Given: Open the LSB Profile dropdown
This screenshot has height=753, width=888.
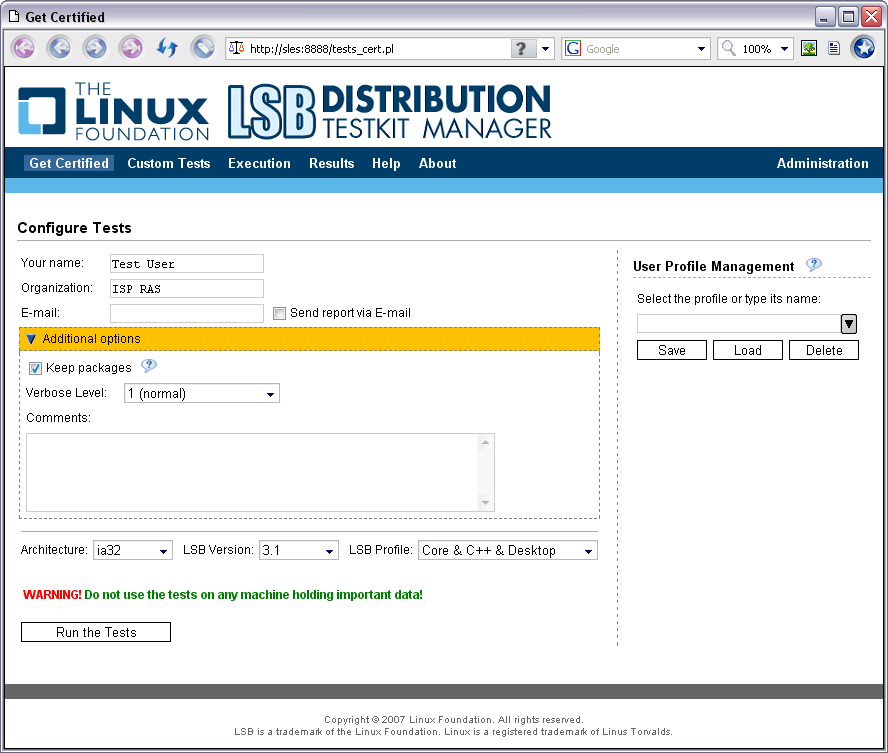Looking at the screenshot, I should click(x=507, y=550).
